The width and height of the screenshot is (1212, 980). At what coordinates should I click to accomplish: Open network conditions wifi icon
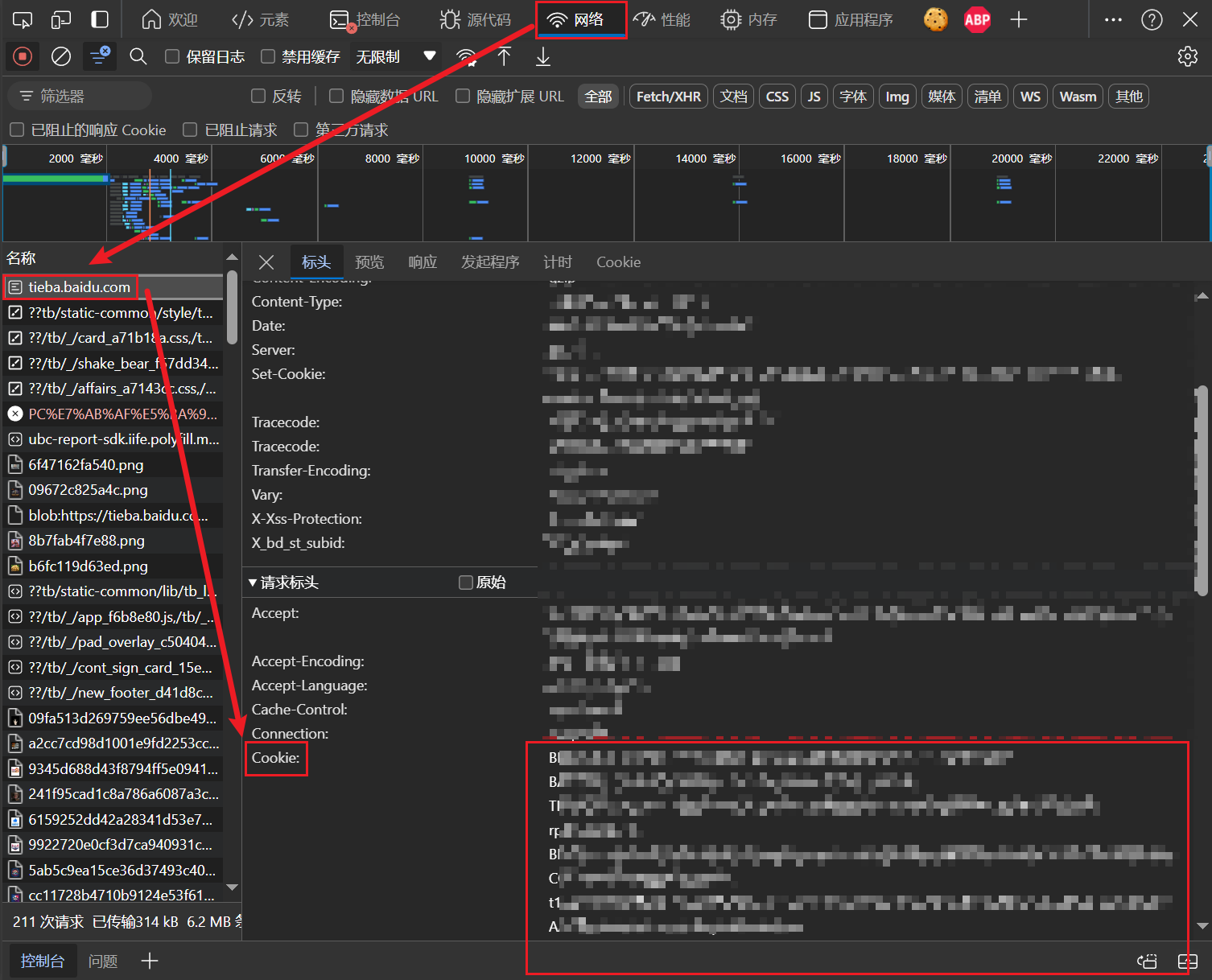tap(465, 56)
